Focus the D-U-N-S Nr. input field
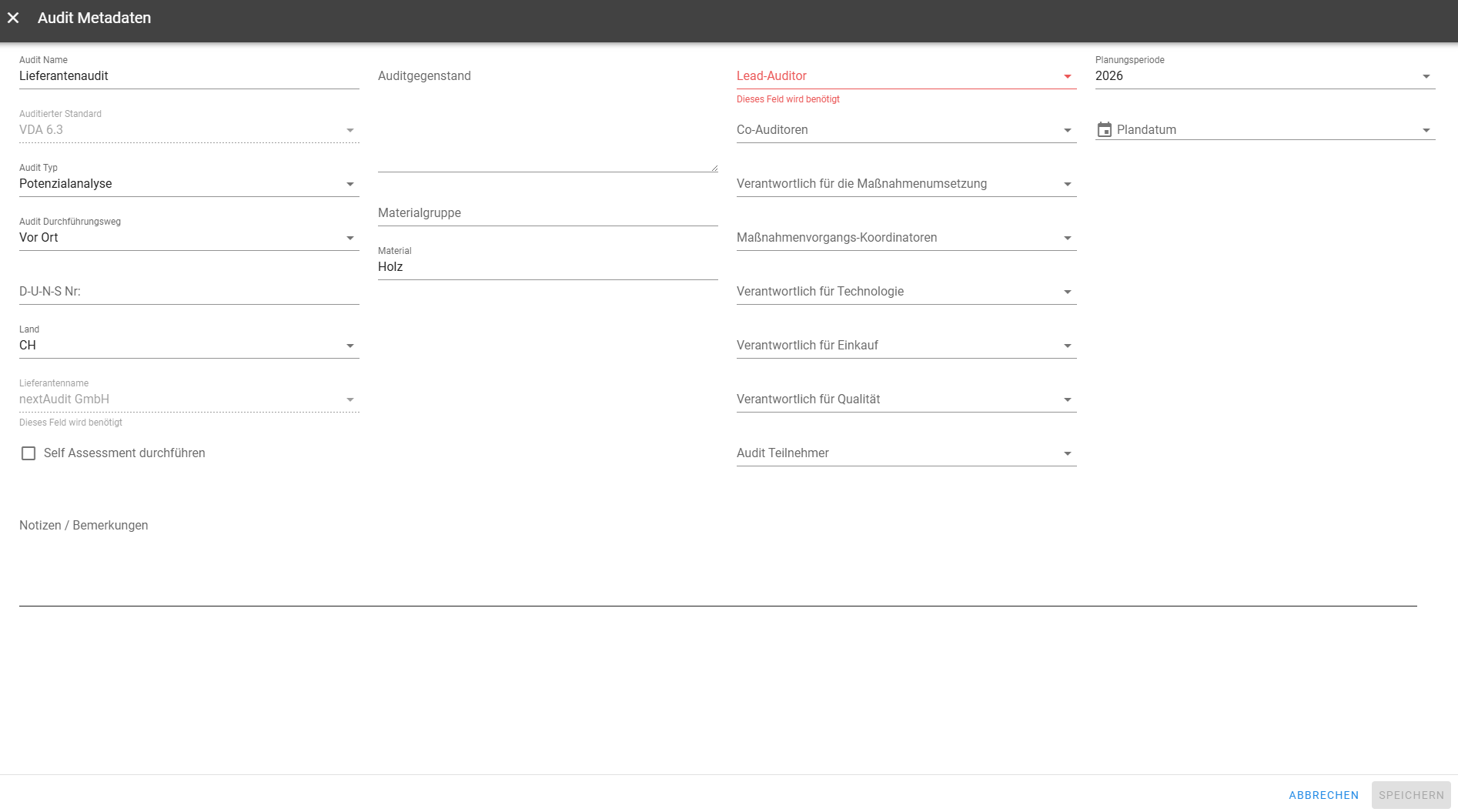This screenshot has width=1458, height=812. point(189,292)
